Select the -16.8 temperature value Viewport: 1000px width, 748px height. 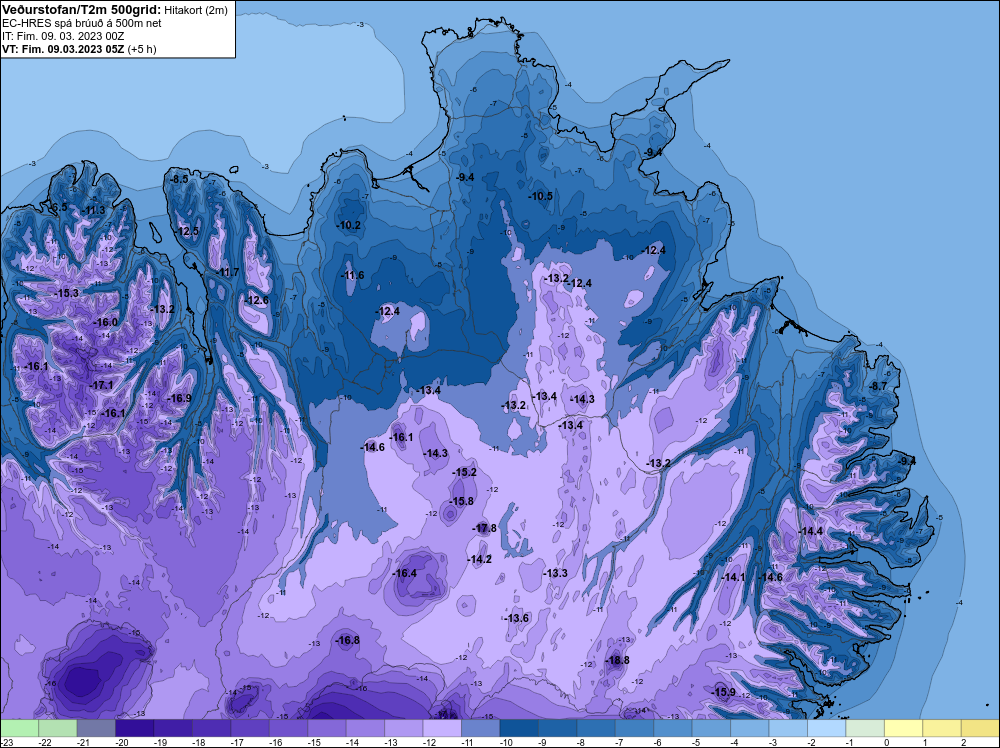(348, 640)
